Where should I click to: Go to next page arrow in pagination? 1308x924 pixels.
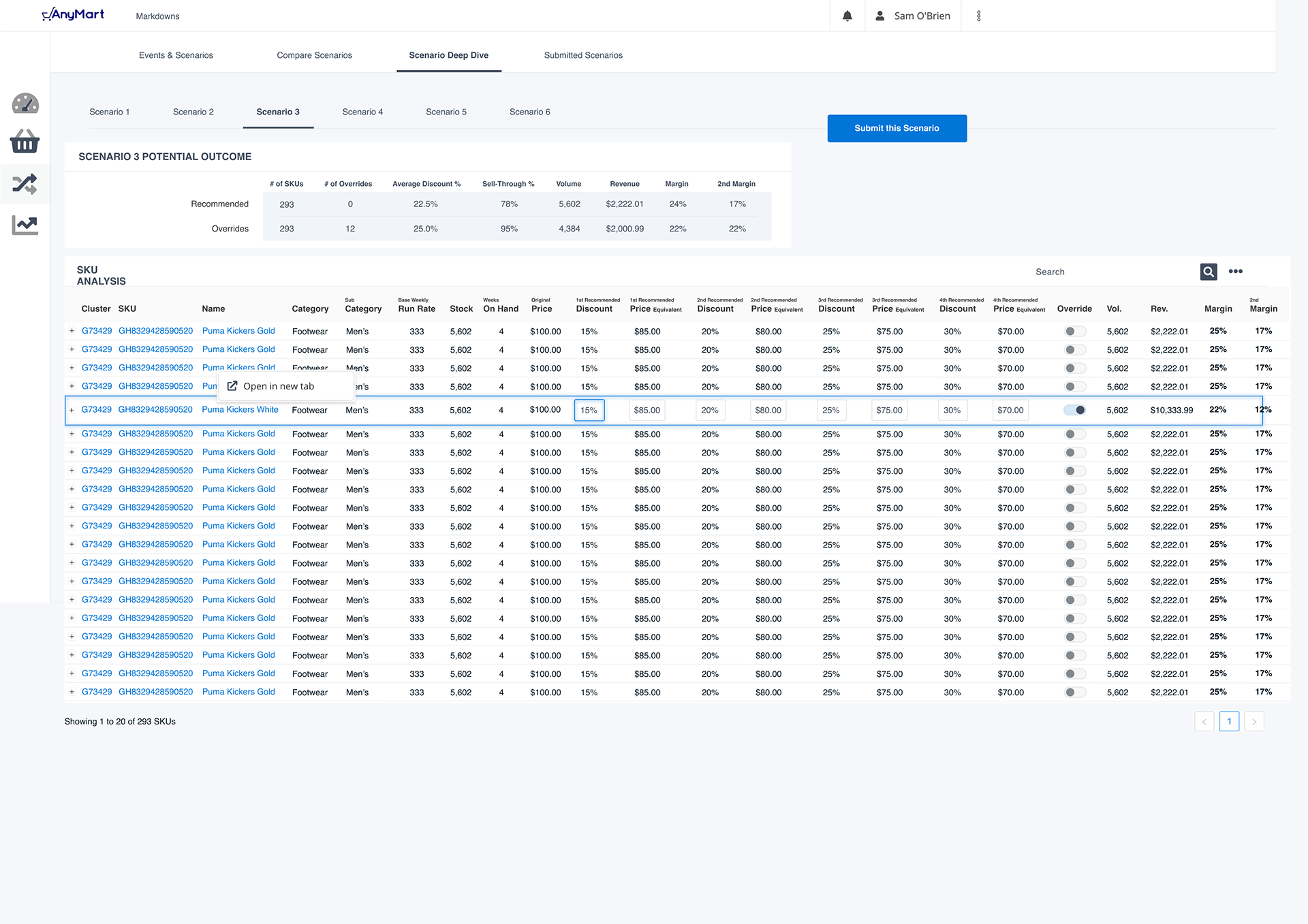pyautogui.click(x=1253, y=722)
